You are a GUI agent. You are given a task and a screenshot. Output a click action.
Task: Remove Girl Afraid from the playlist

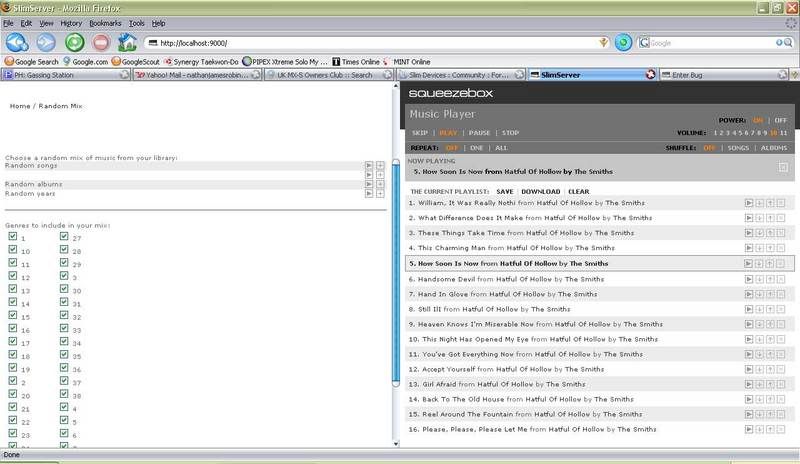781,383
